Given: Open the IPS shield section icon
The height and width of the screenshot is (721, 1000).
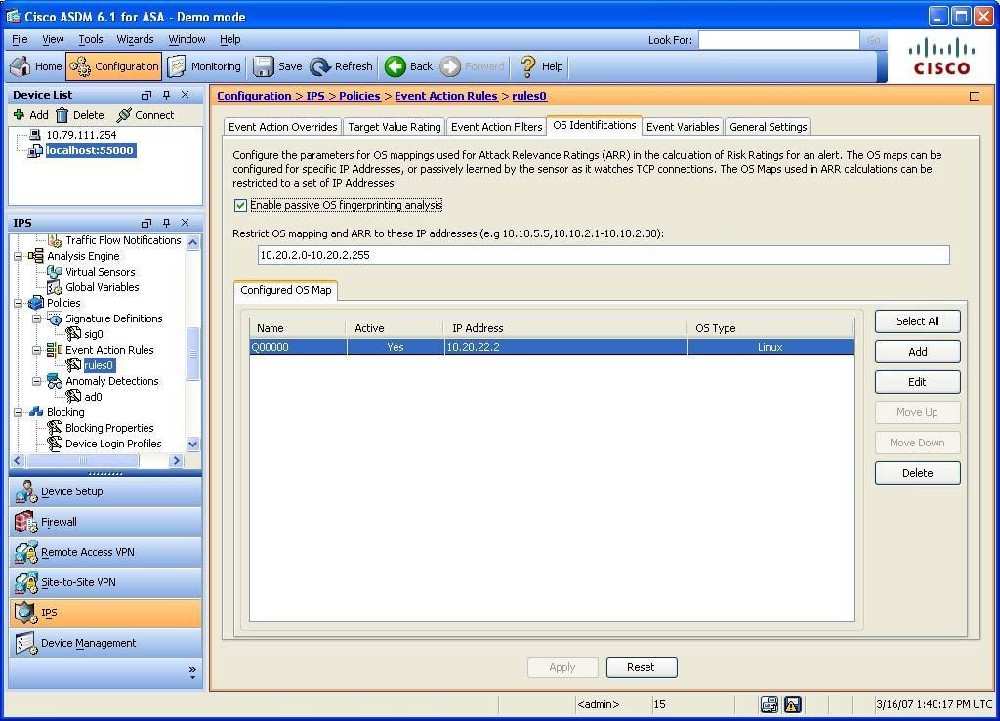Looking at the screenshot, I should pos(26,613).
